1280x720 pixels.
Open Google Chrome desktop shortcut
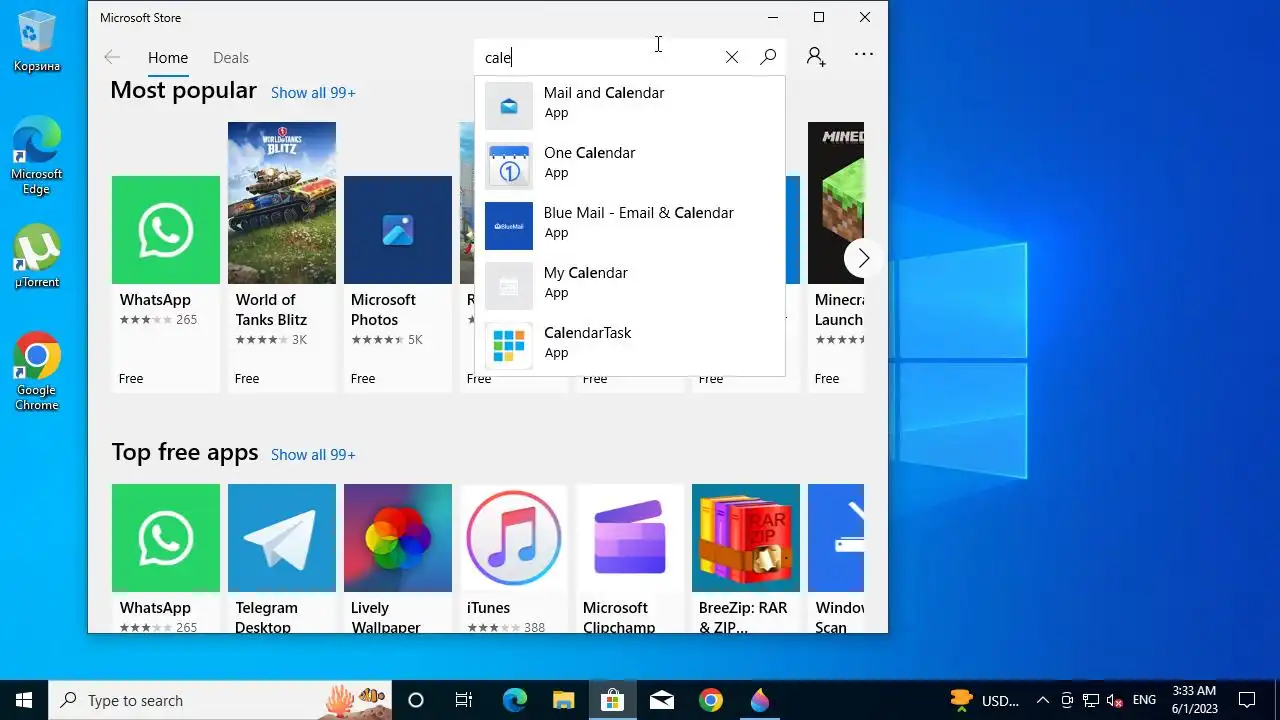(37, 371)
